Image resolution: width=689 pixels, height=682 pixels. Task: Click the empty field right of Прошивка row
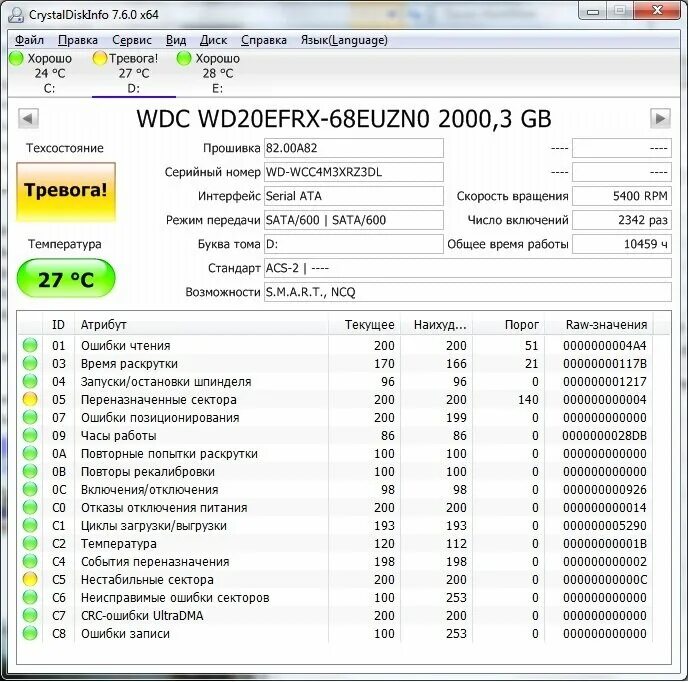coord(622,148)
